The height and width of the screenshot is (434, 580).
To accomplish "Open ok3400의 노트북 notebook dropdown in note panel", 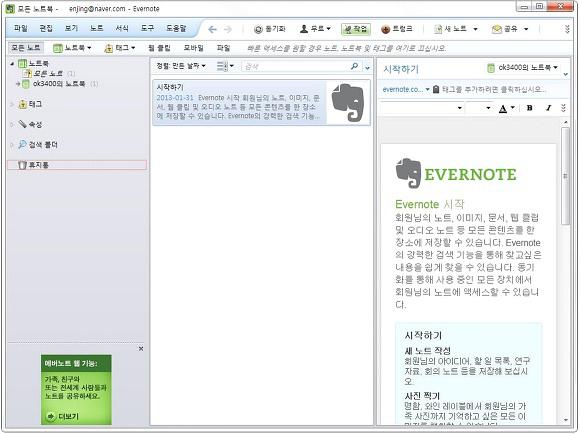I will [523, 68].
